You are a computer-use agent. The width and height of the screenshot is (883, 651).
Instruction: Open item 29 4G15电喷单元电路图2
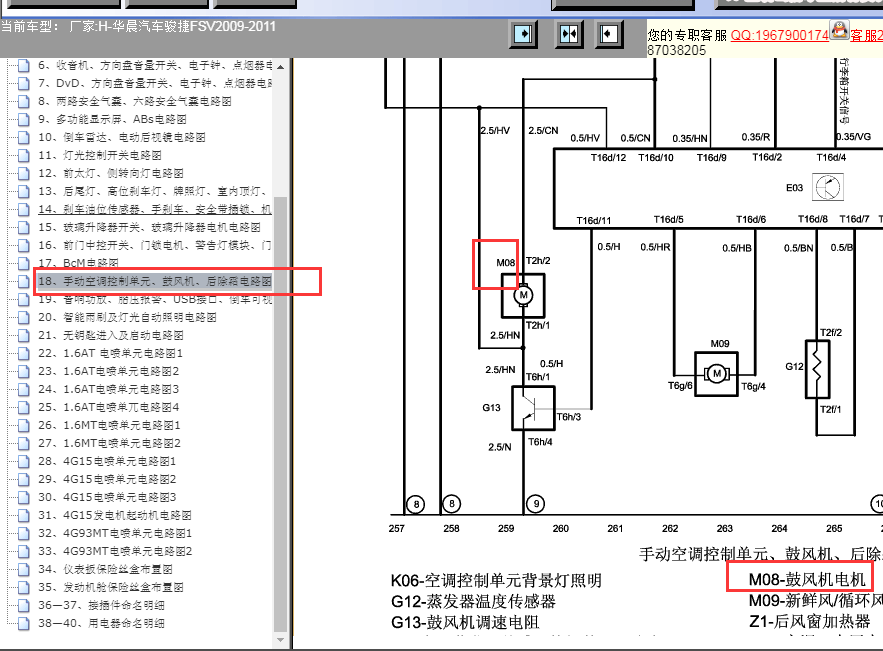coord(107,480)
